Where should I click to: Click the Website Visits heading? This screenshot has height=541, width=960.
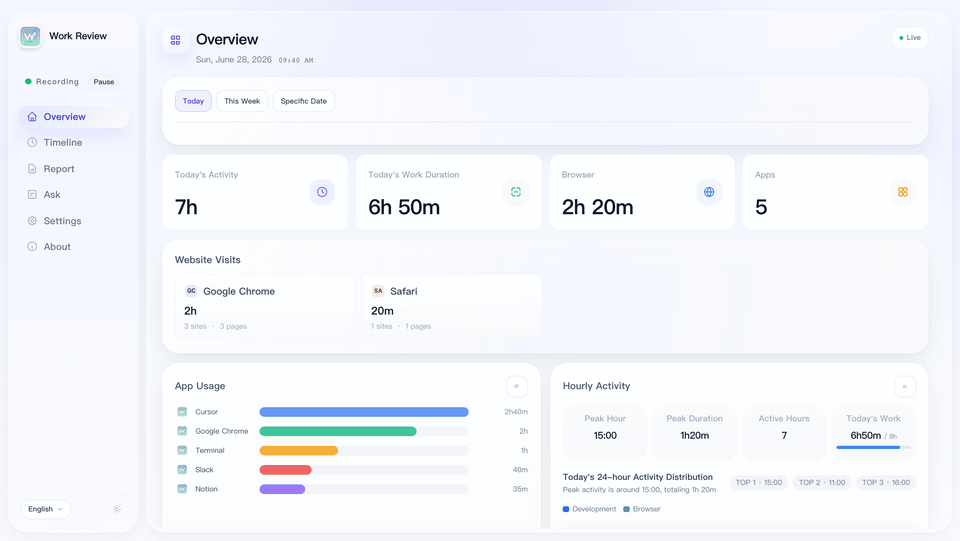(x=208, y=259)
